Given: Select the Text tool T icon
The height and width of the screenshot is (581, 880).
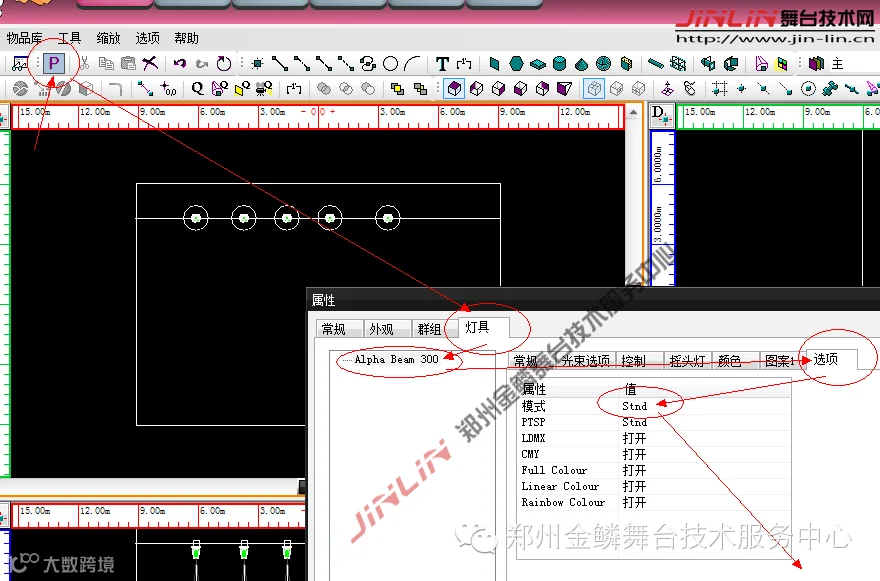Looking at the screenshot, I should click(442, 64).
